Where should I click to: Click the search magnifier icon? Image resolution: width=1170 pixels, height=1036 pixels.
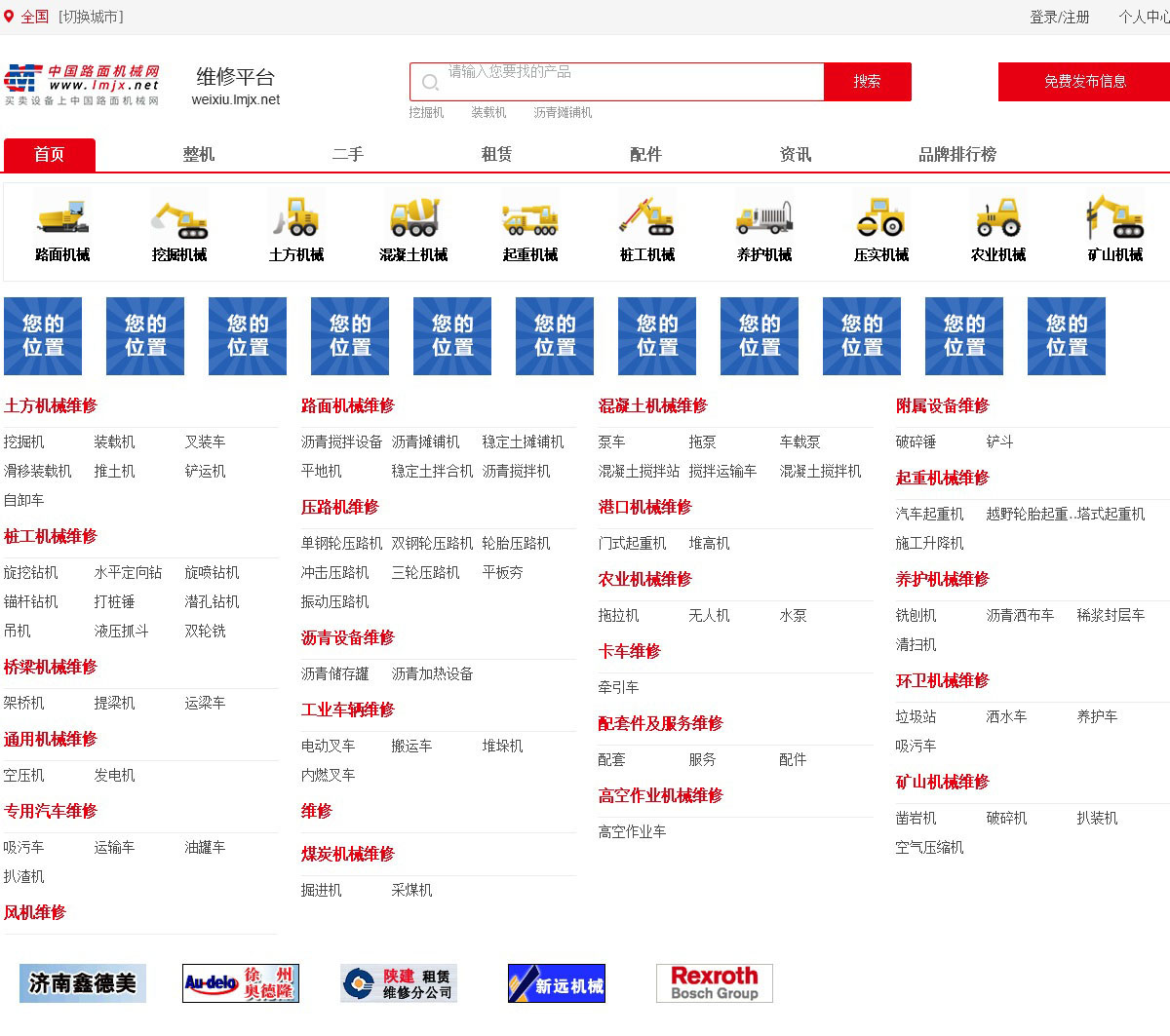[x=430, y=82]
